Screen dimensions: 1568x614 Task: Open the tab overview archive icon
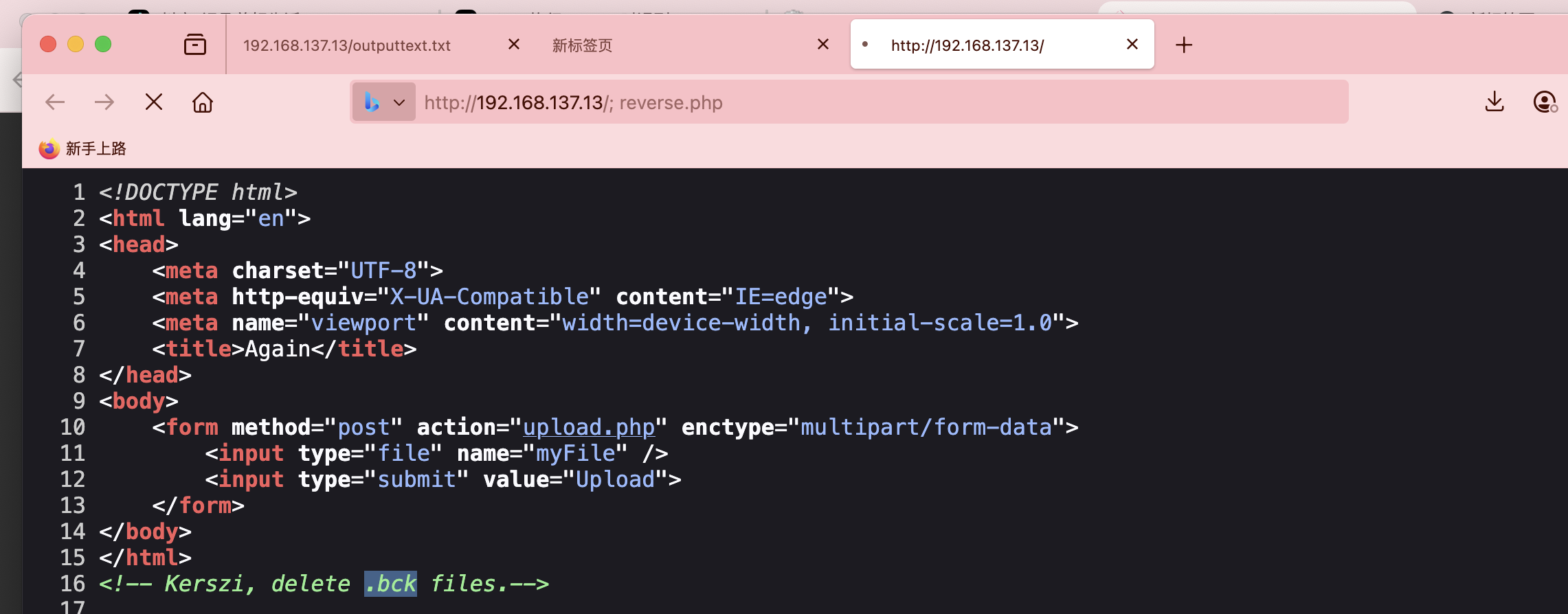[195, 45]
